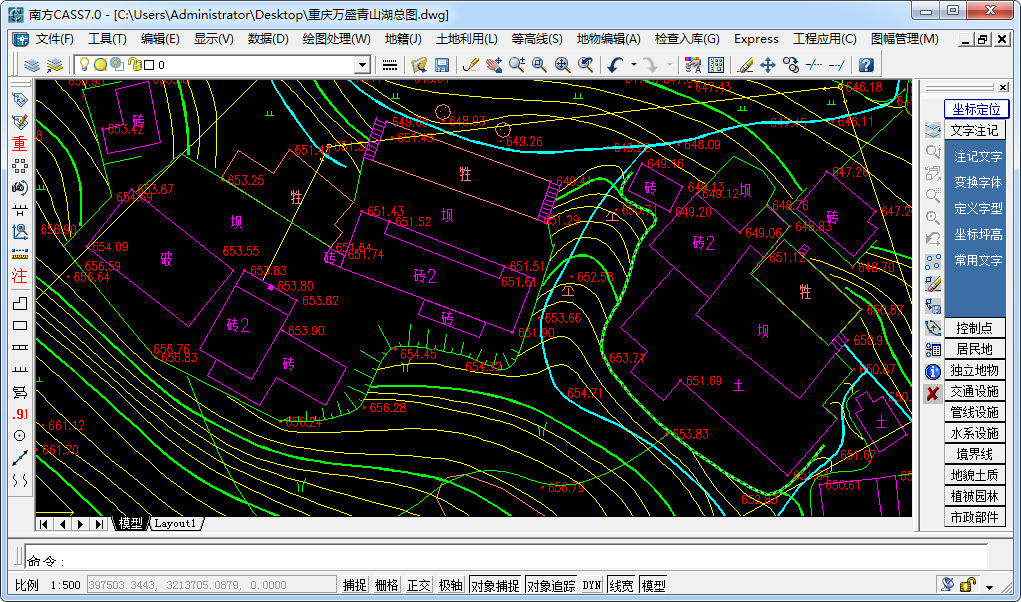Expand the 控制点 category

click(x=974, y=328)
